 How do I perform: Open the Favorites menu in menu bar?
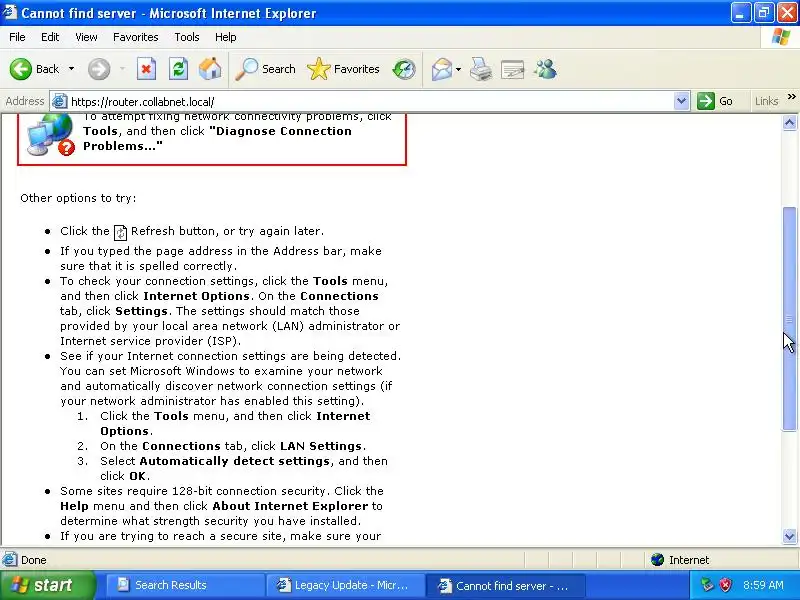click(136, 37)
